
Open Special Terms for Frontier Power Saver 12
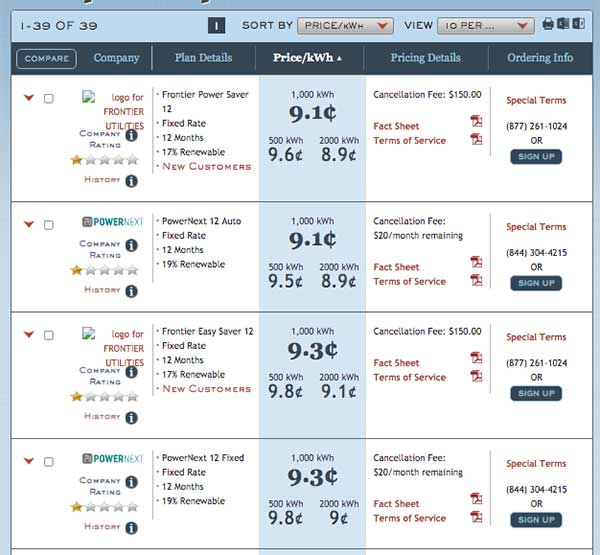click(x=536, y=100)
